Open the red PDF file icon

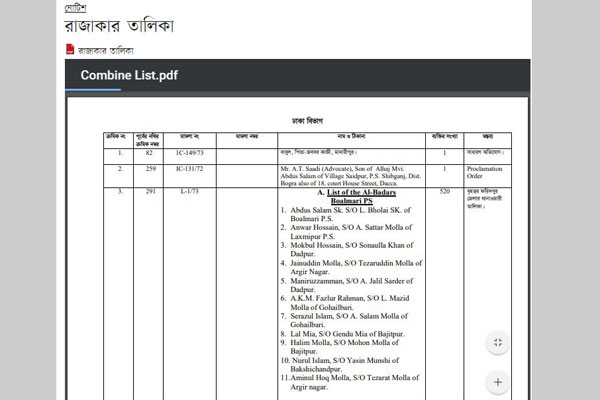[70, 49]
